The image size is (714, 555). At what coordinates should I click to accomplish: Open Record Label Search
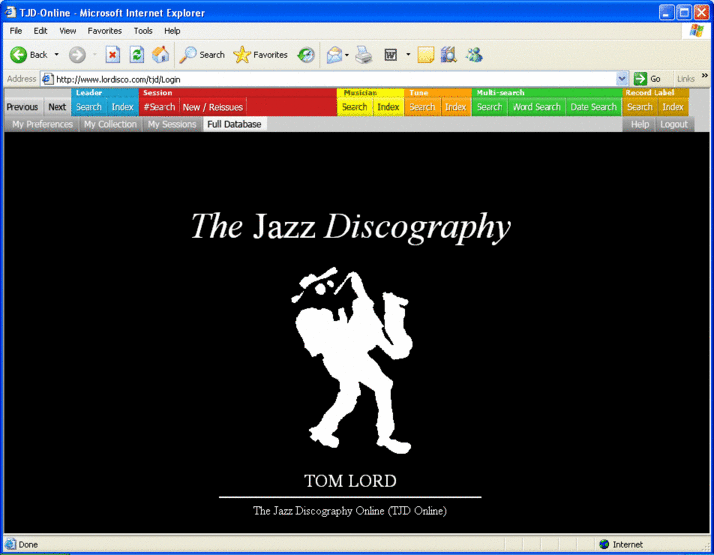click(640, 107)
